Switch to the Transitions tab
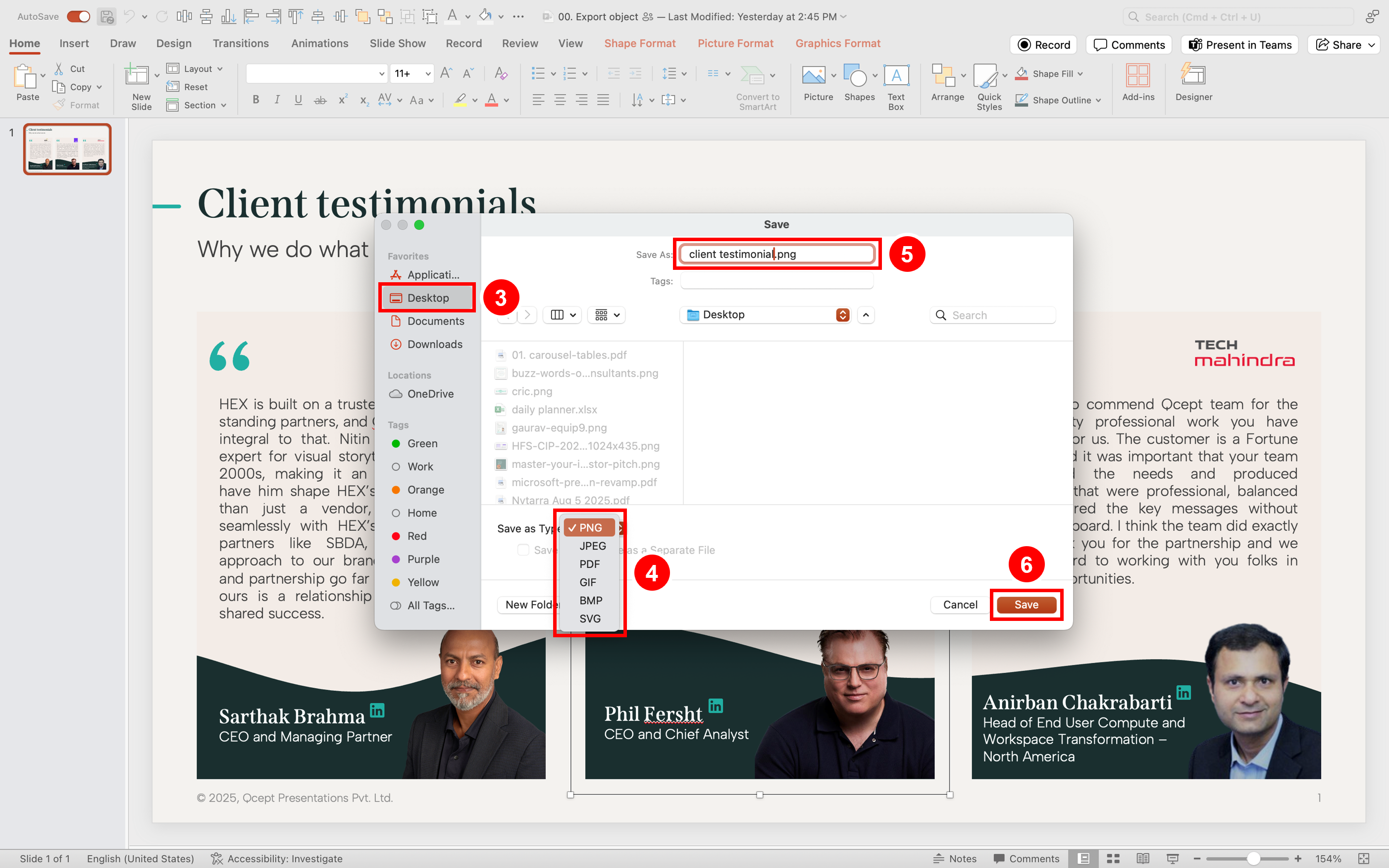 click(x=241, y=43)
